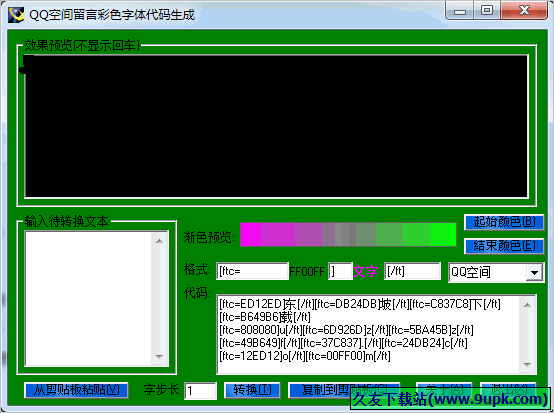Click inside the generated code box
The height and width of the screenshot is (413, 554).
[x=368, y=334]
